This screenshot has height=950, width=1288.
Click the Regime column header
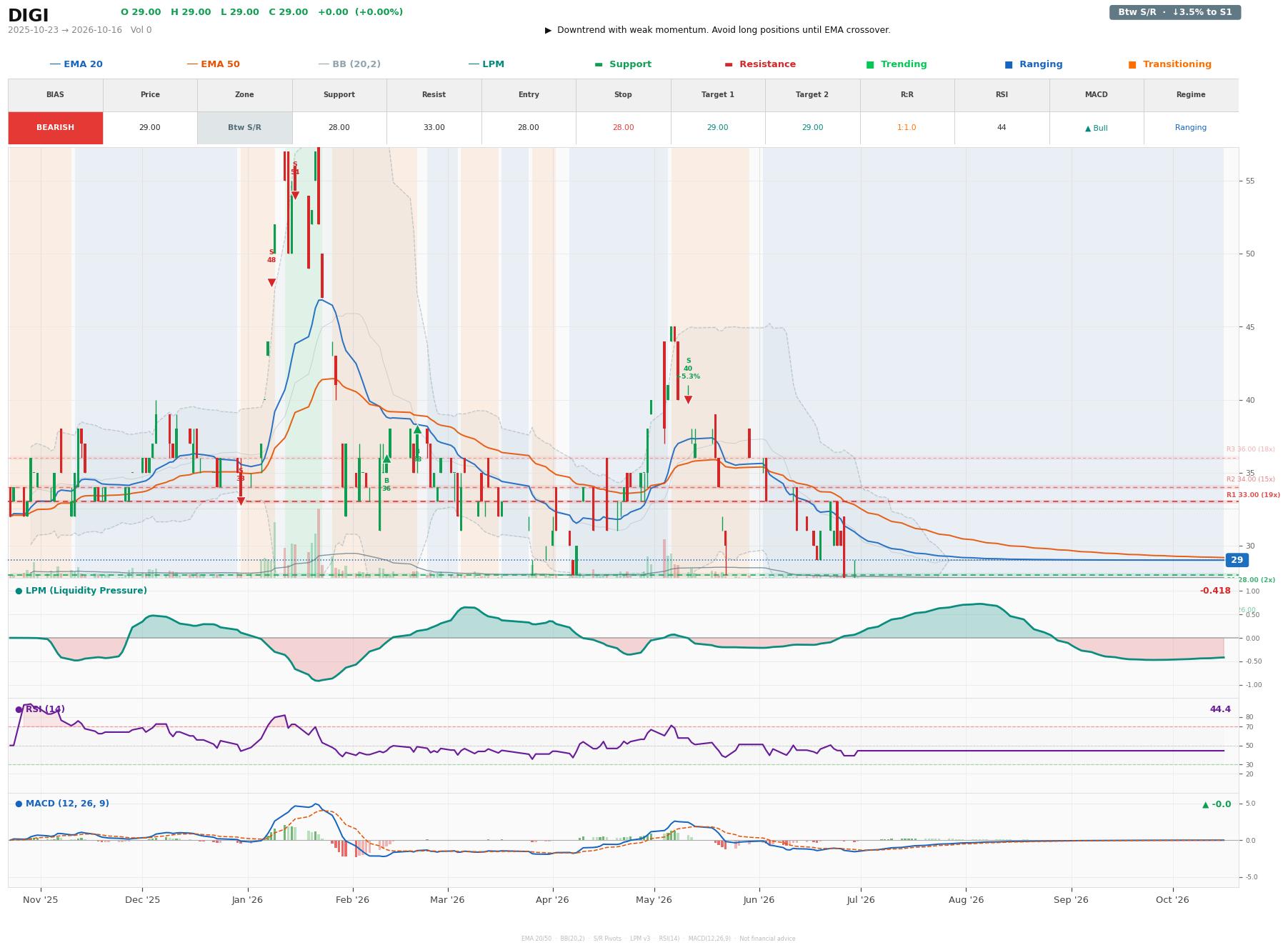point(1191,95)
